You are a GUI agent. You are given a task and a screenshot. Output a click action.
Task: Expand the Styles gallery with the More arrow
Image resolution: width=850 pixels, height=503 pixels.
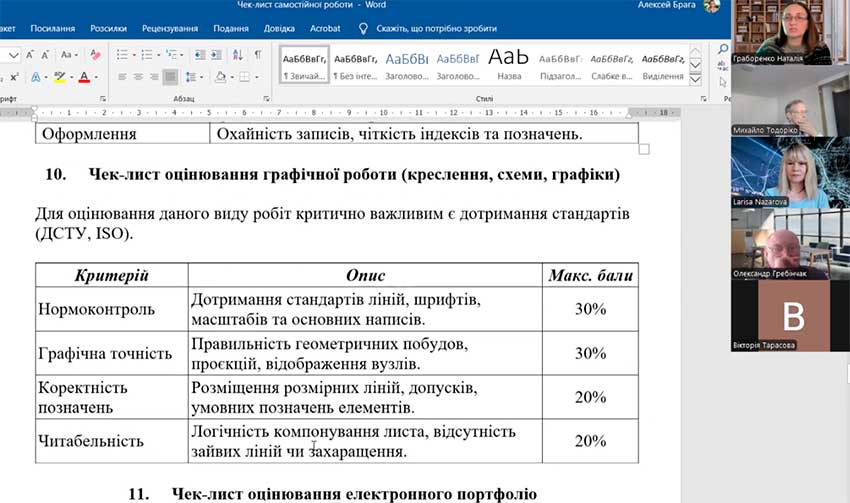(x=696, y=81)
